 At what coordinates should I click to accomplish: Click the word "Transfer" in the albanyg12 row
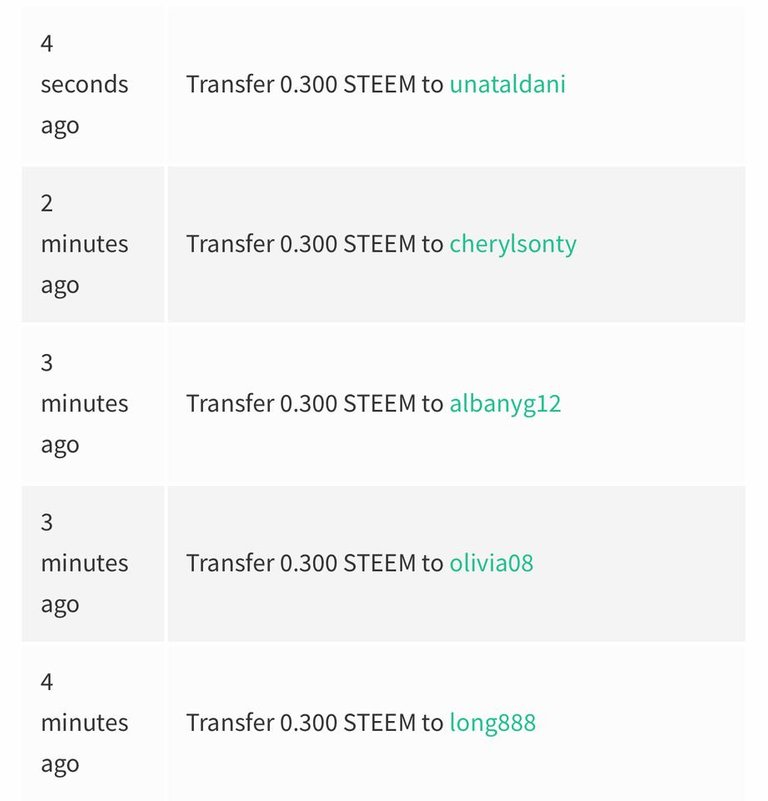[229, 404]
